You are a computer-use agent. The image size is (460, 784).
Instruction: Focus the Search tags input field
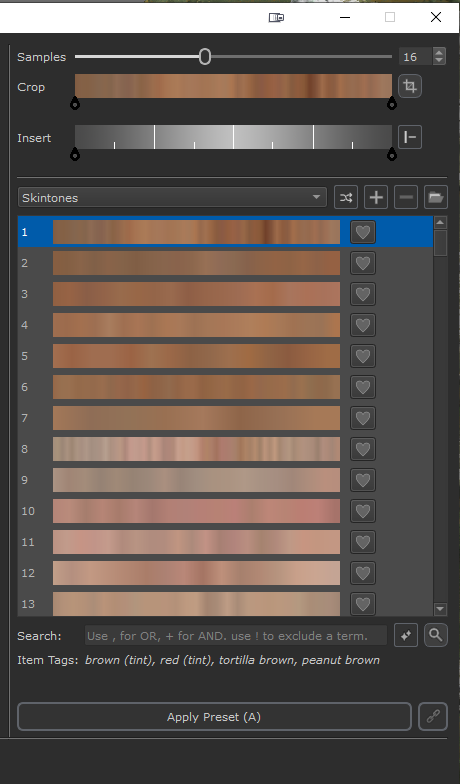236,636
